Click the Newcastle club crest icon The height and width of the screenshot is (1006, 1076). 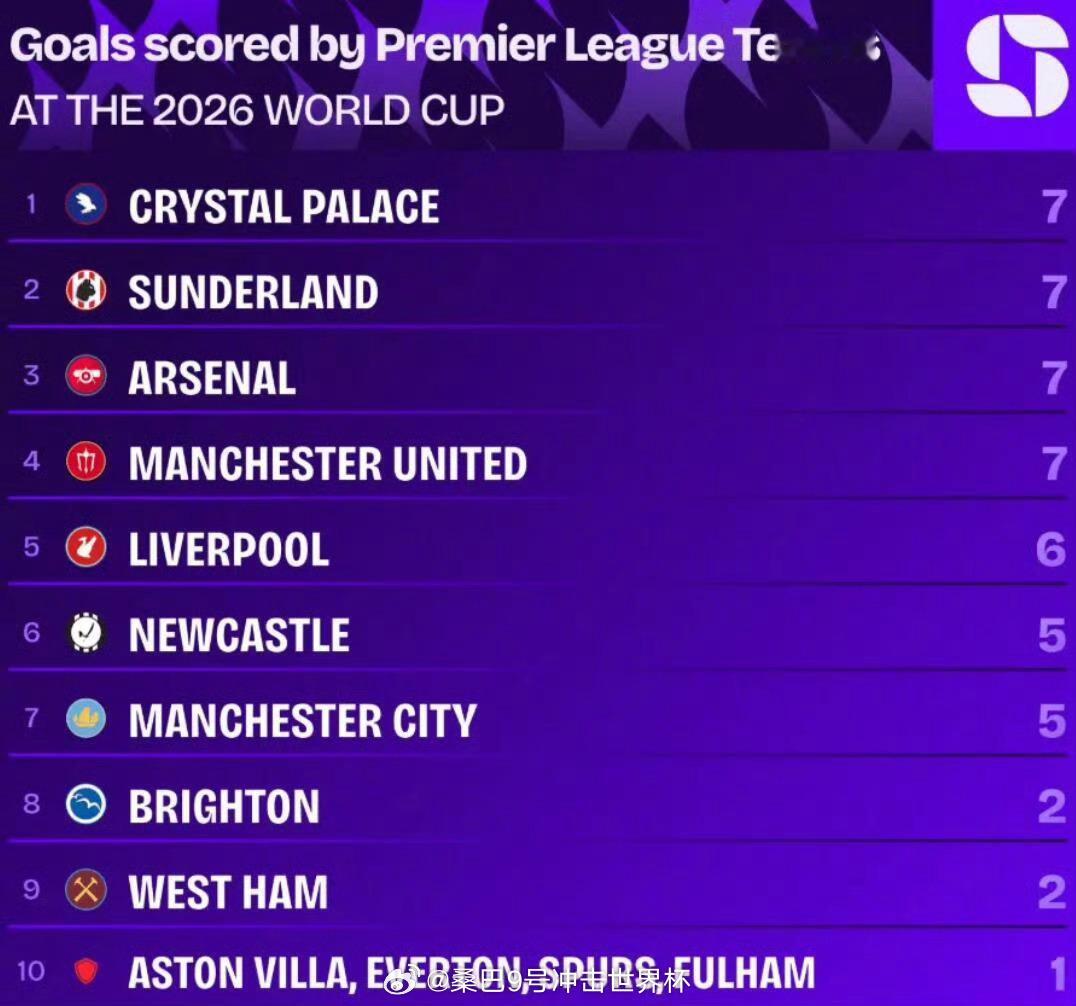[86, 632]
